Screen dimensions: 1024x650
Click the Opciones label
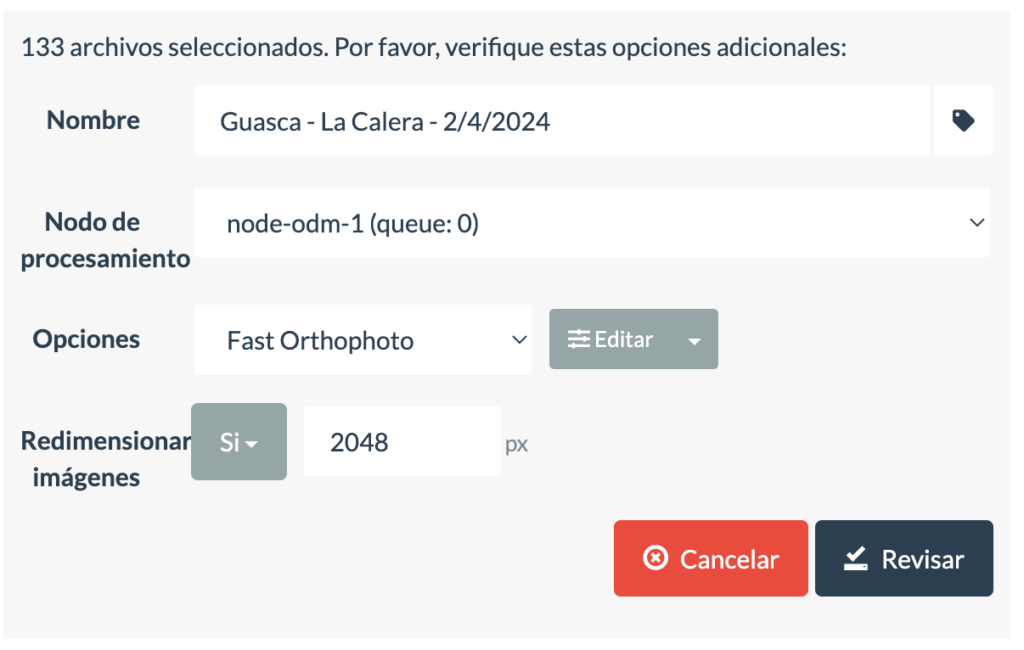point(86,339)
